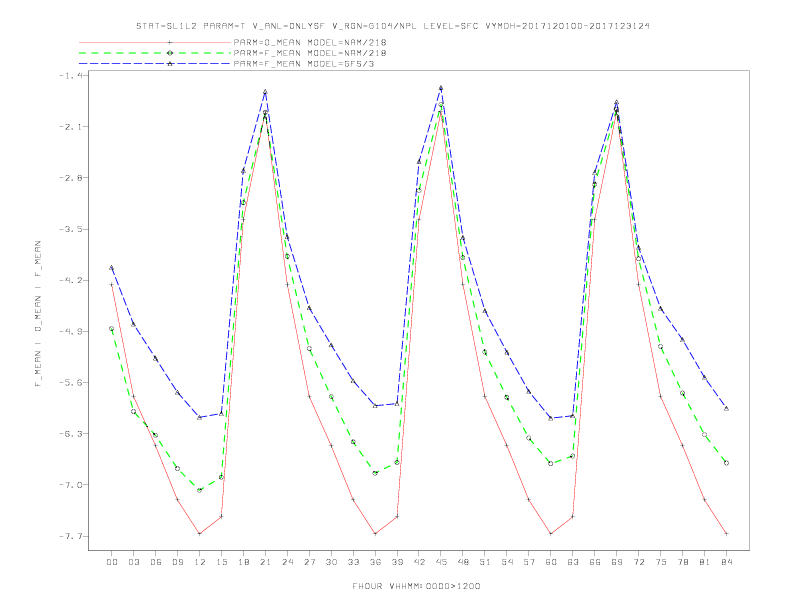Screen dimensions: 792x612
Task: Click forecast hour tick label 45
Action: click(441, 562)
